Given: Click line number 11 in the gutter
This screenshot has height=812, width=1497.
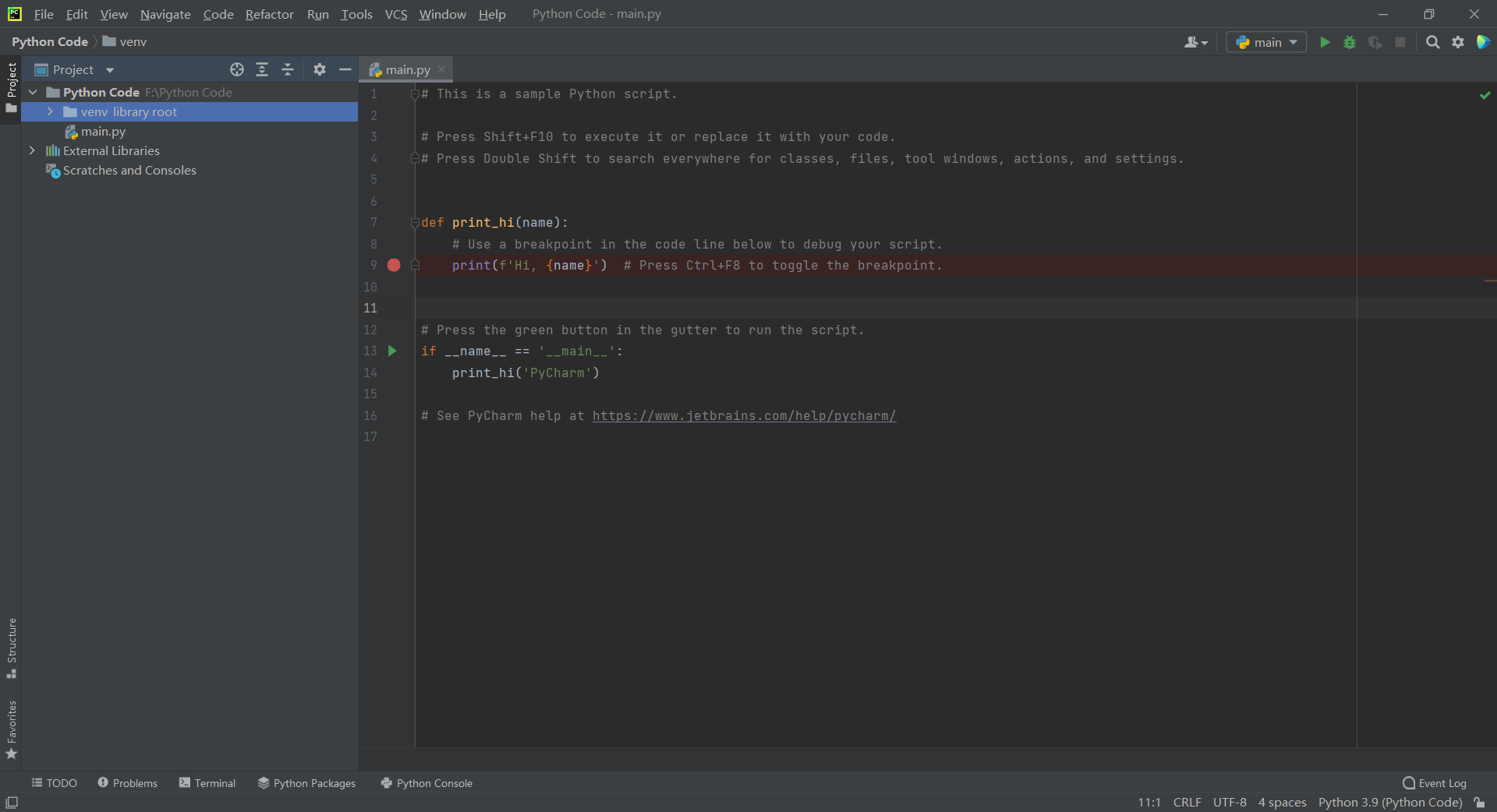Looking at the screenshot, I should [x=370, y=308].
